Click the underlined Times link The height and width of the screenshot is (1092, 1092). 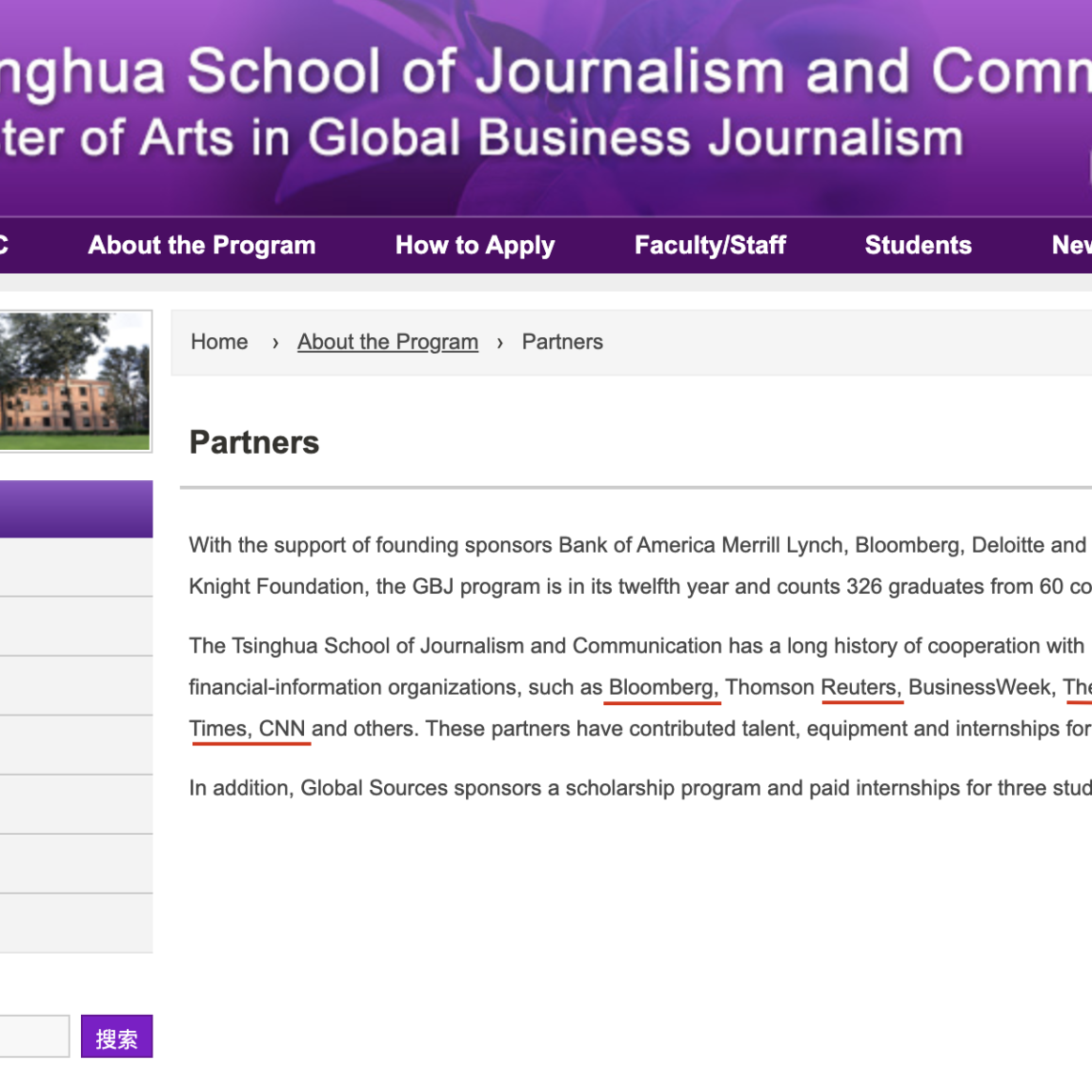219,730
